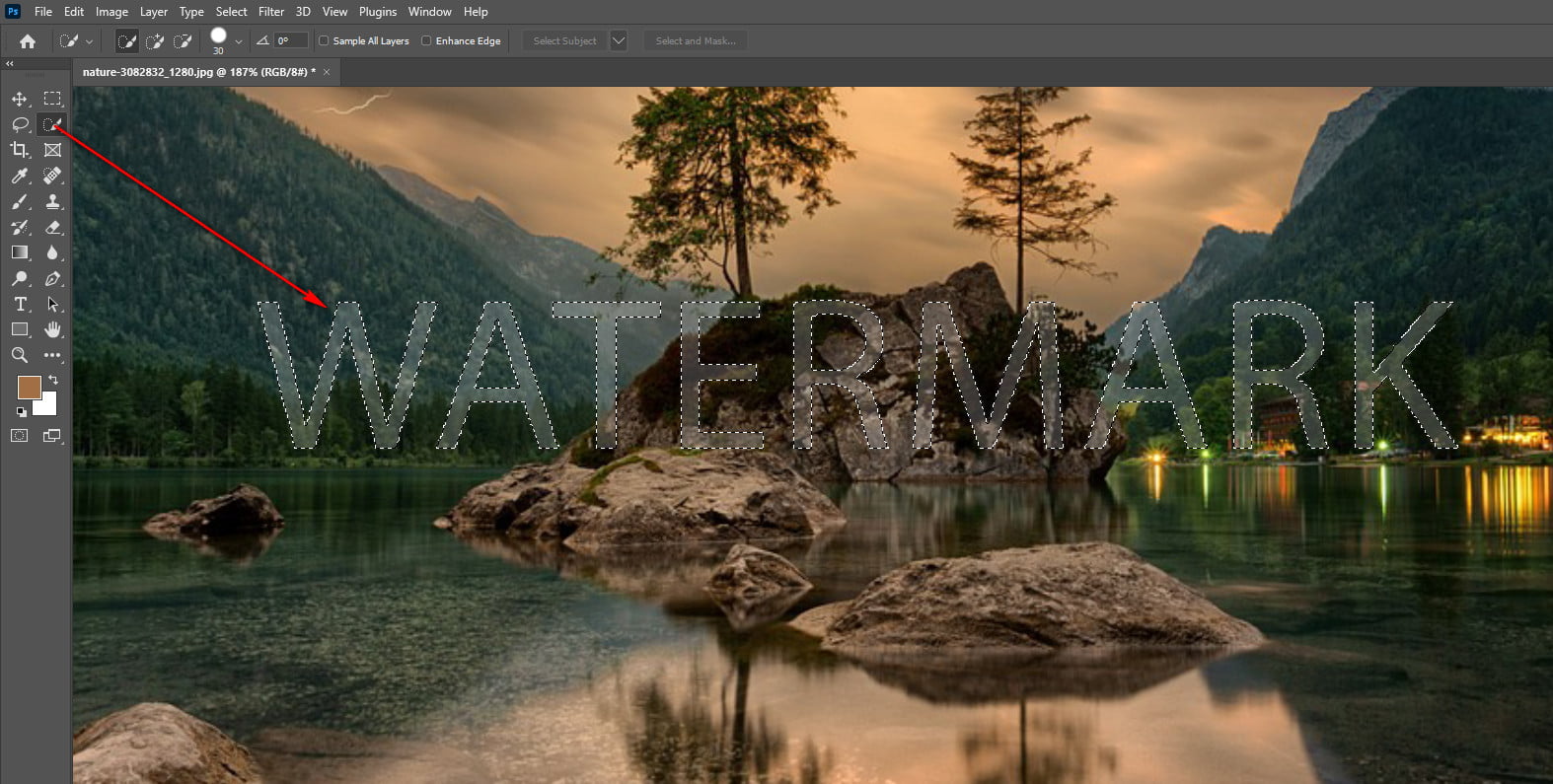
Task: Open the Image menu
Action: point(111,12)
